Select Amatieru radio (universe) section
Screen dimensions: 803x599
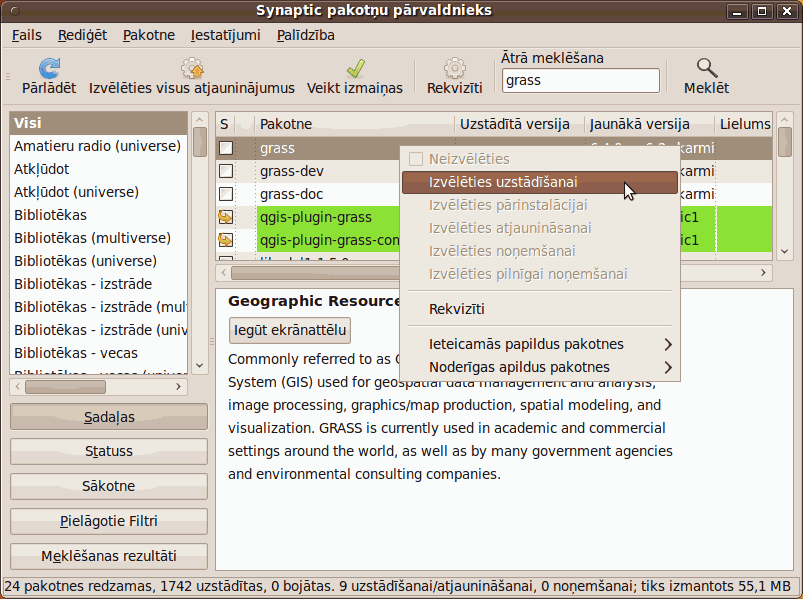98,146
